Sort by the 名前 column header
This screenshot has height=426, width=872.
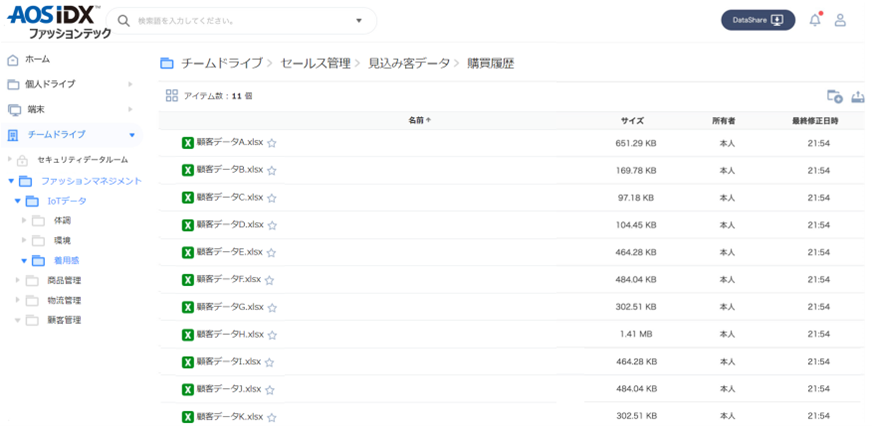coord(419,120)
